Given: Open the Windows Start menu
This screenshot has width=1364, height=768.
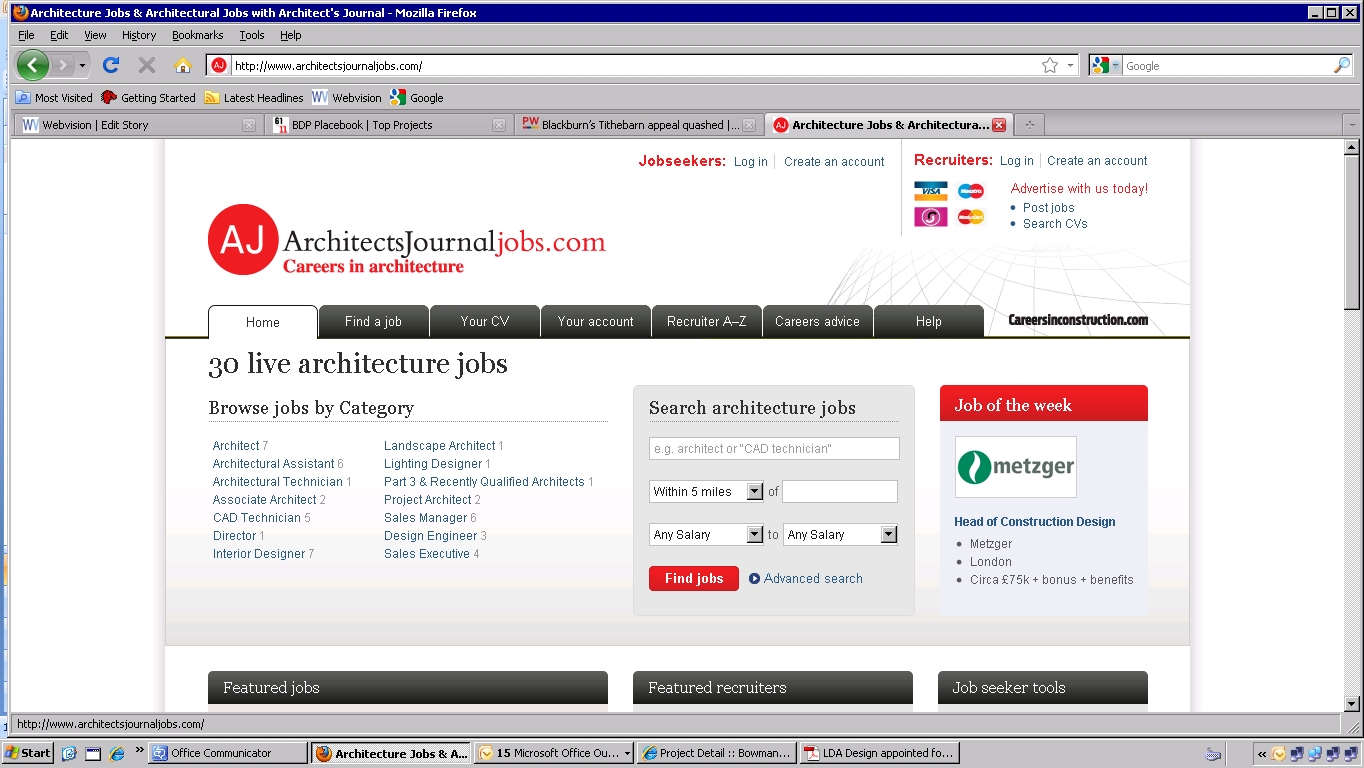Looking at the screenshot, I should [28, 753].
